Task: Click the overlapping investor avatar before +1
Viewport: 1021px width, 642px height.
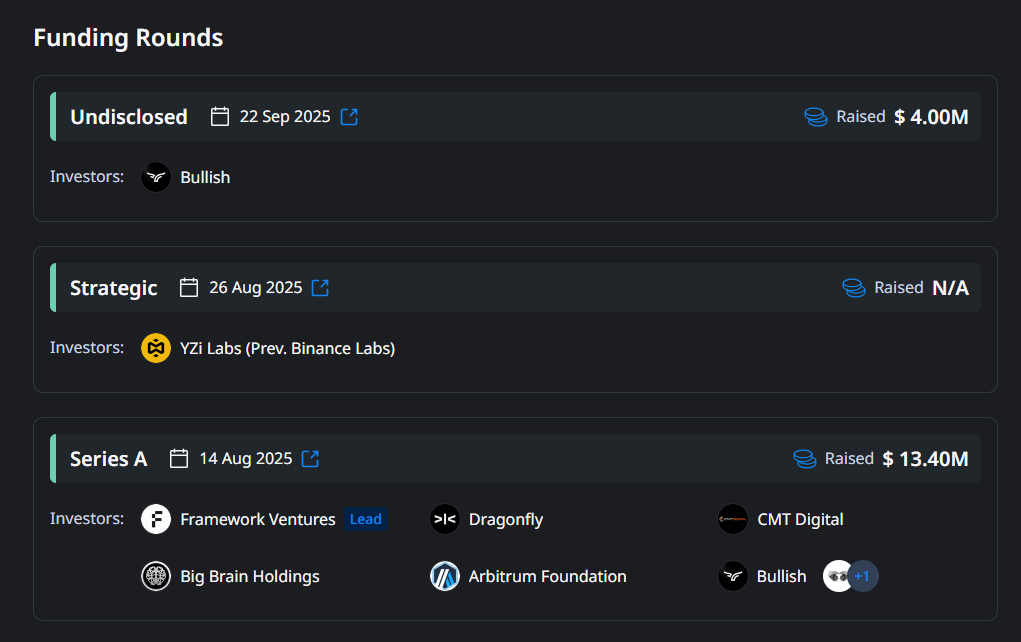Action: 837,576
